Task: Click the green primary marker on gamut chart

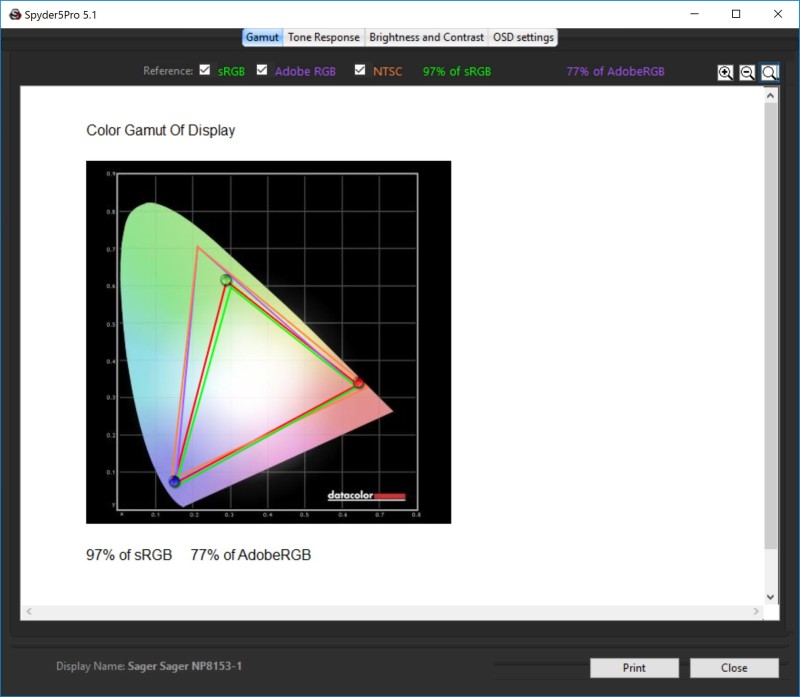Action: click(226, 280)
